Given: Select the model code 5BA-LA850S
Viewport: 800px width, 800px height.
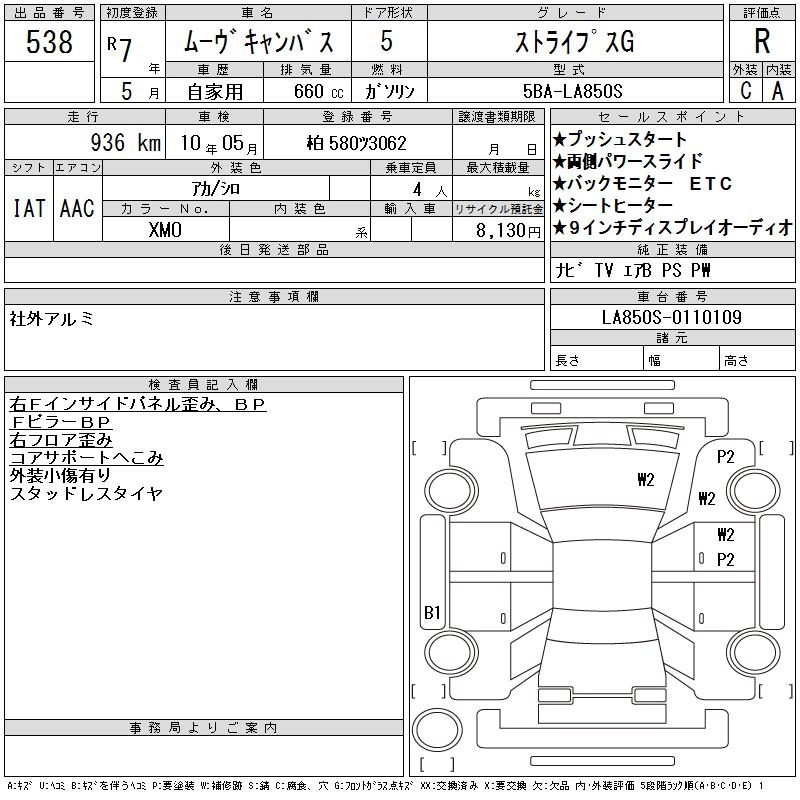Looking at the screenshot, I should [573, 91].
